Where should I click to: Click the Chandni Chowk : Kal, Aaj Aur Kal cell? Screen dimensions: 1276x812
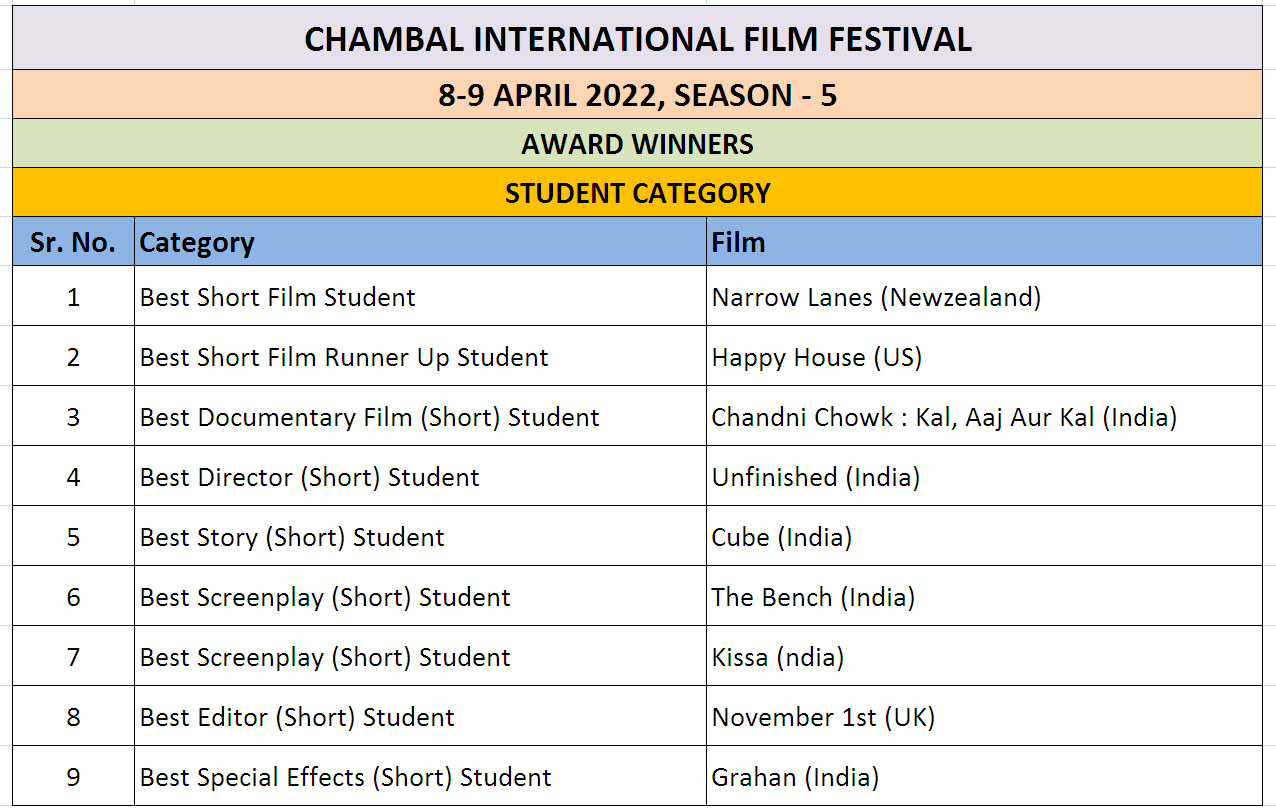click(984, 416)
